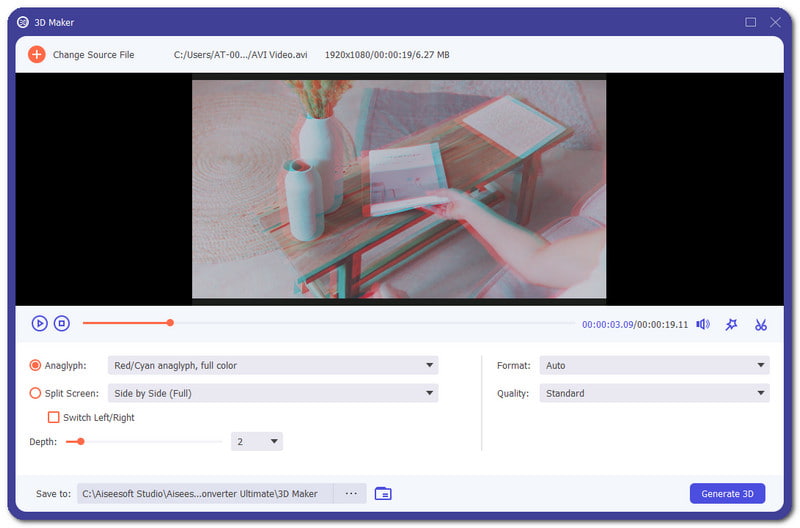Expand the Side by Side (Full) dropdown
Viewport: 800px width, 528px height.
pyautogui.click(x=273, y=394)
